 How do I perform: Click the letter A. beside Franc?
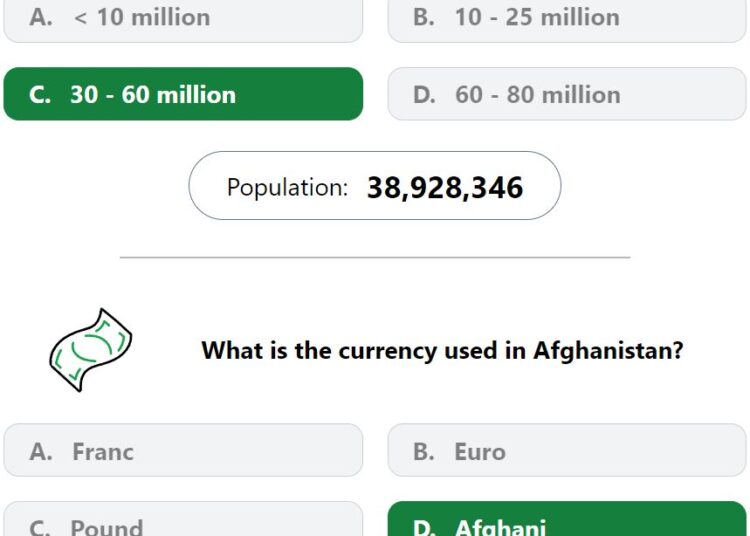point(41,452)
